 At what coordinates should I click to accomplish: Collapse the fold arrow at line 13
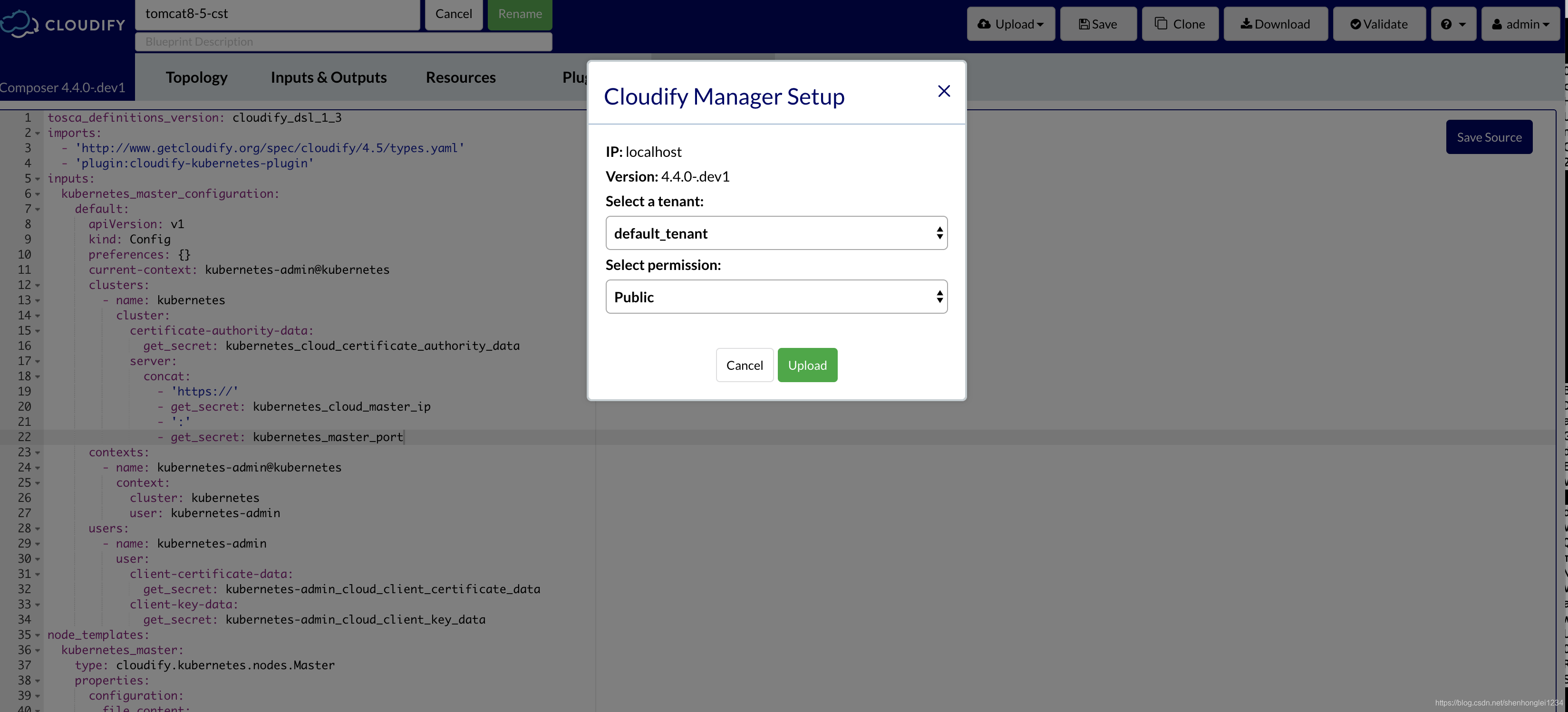click(x=38, y=300)
